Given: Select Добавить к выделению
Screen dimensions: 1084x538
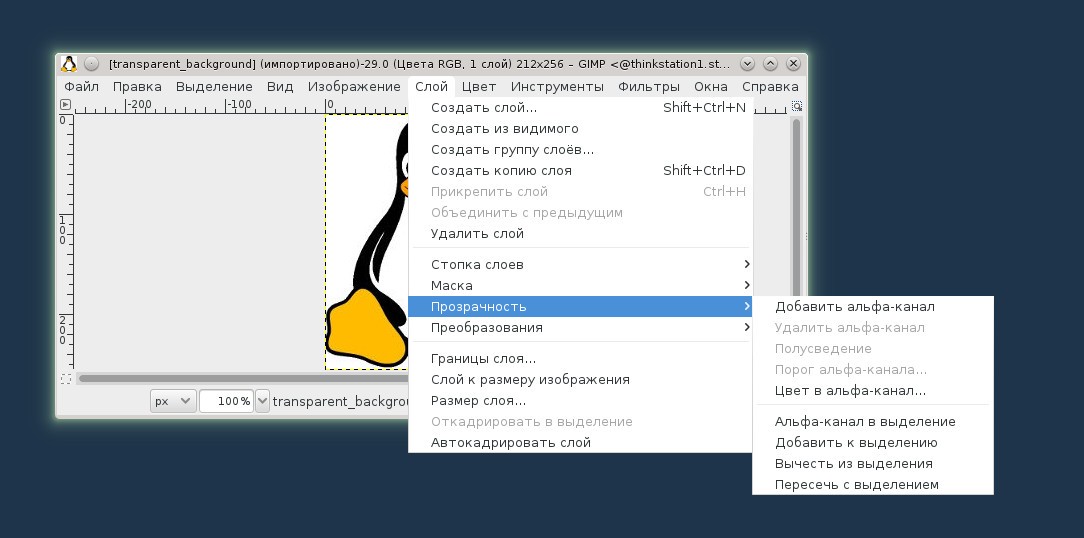Looking at the screenshot, I should (872, 442).
